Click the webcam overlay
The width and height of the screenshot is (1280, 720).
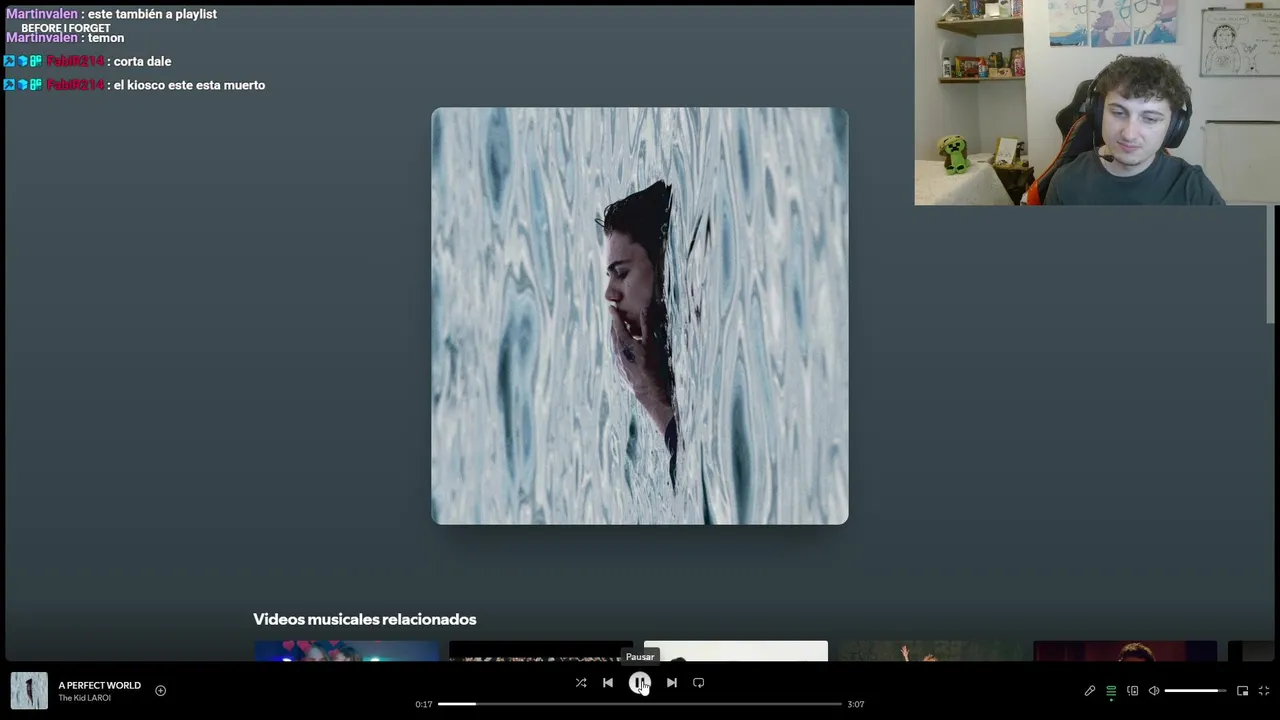1097,103
